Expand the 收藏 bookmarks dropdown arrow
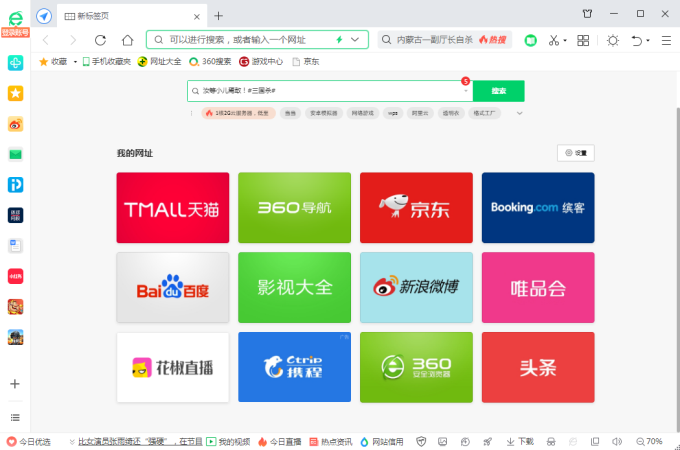The width and height of the screenshot is (680, 450). (75, 62)
